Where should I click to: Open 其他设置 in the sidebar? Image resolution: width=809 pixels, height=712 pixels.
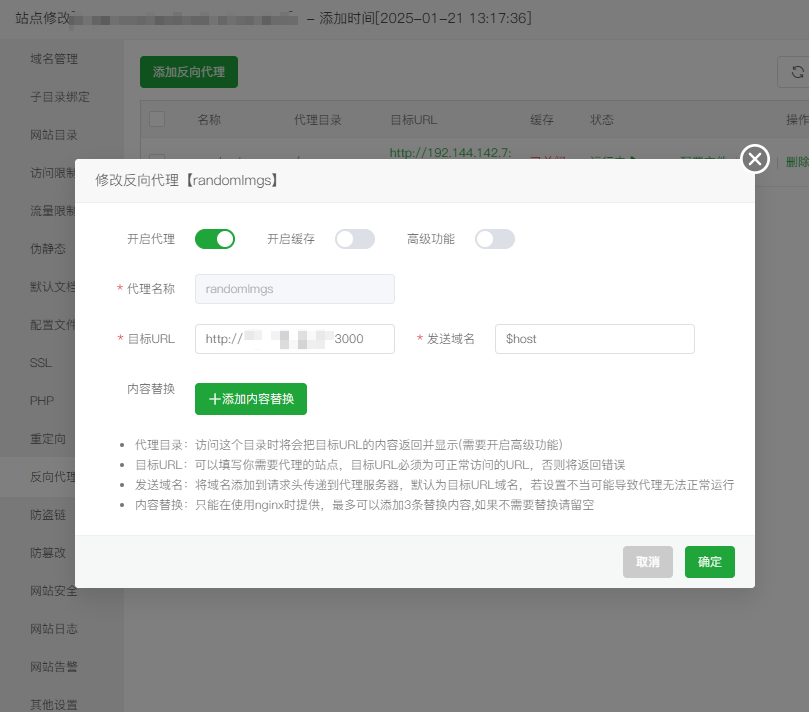54,705
